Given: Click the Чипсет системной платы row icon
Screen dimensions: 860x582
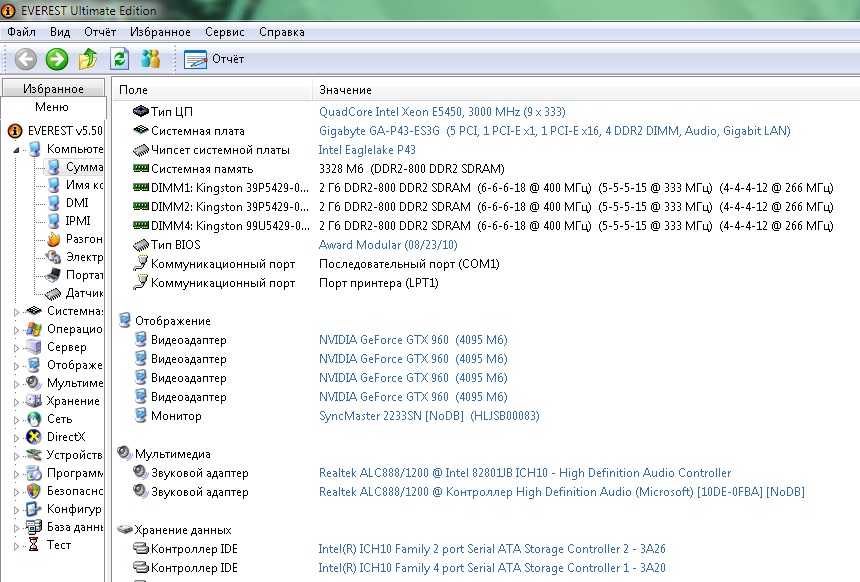Looking at the screenshot, I should 141,149.
